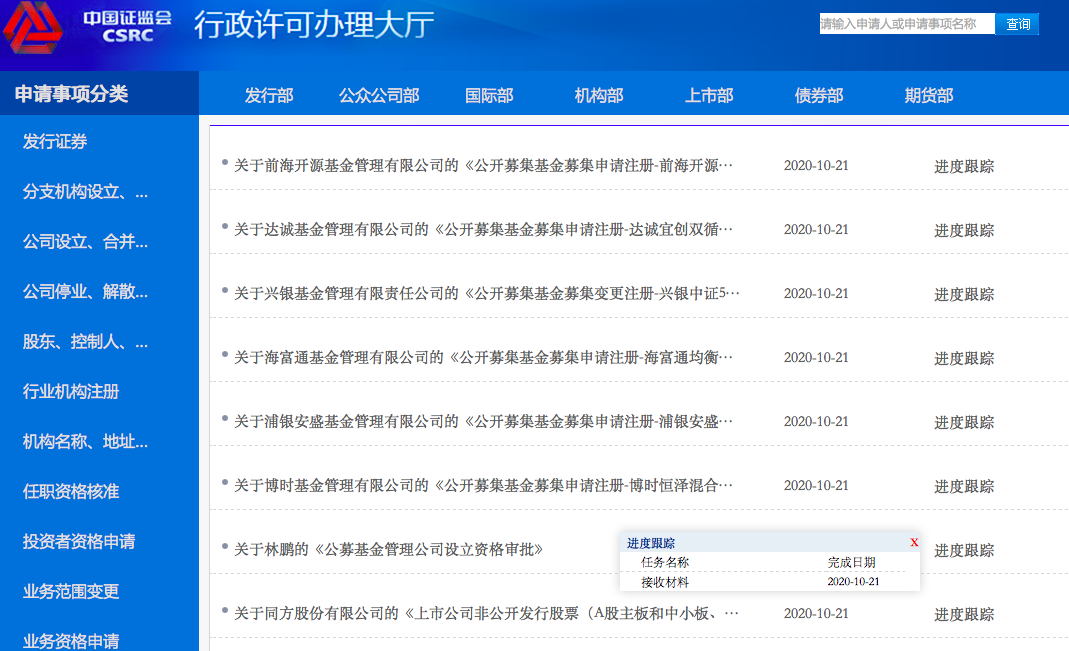Image resolution: width=1069 pixels, height=651 pixels.
Task: Open 同方股份 non-public share issuance entry
Action: coord(487,614)
